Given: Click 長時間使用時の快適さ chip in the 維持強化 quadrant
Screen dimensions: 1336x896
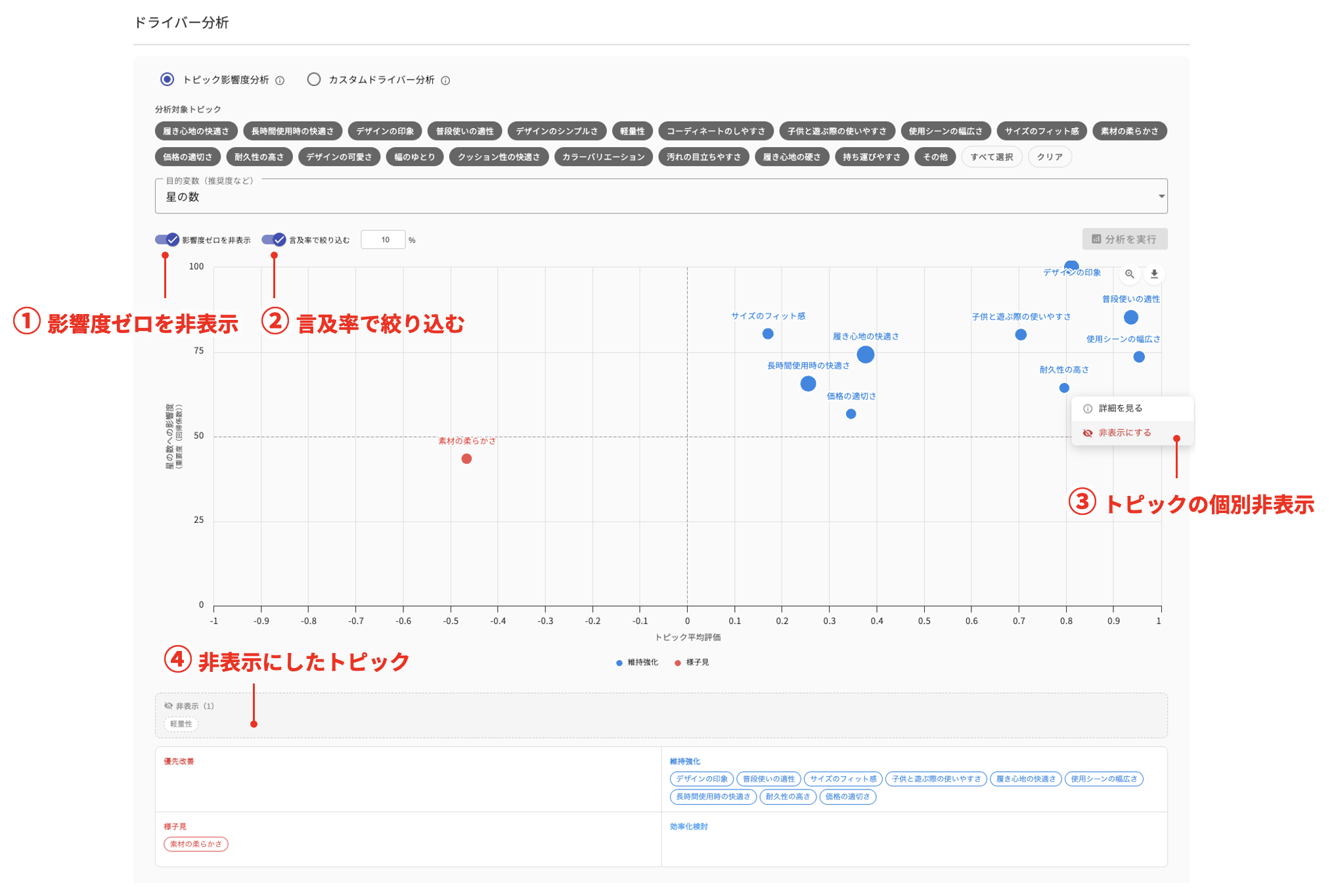Looking at the screenshot, I should coord(713,797).
